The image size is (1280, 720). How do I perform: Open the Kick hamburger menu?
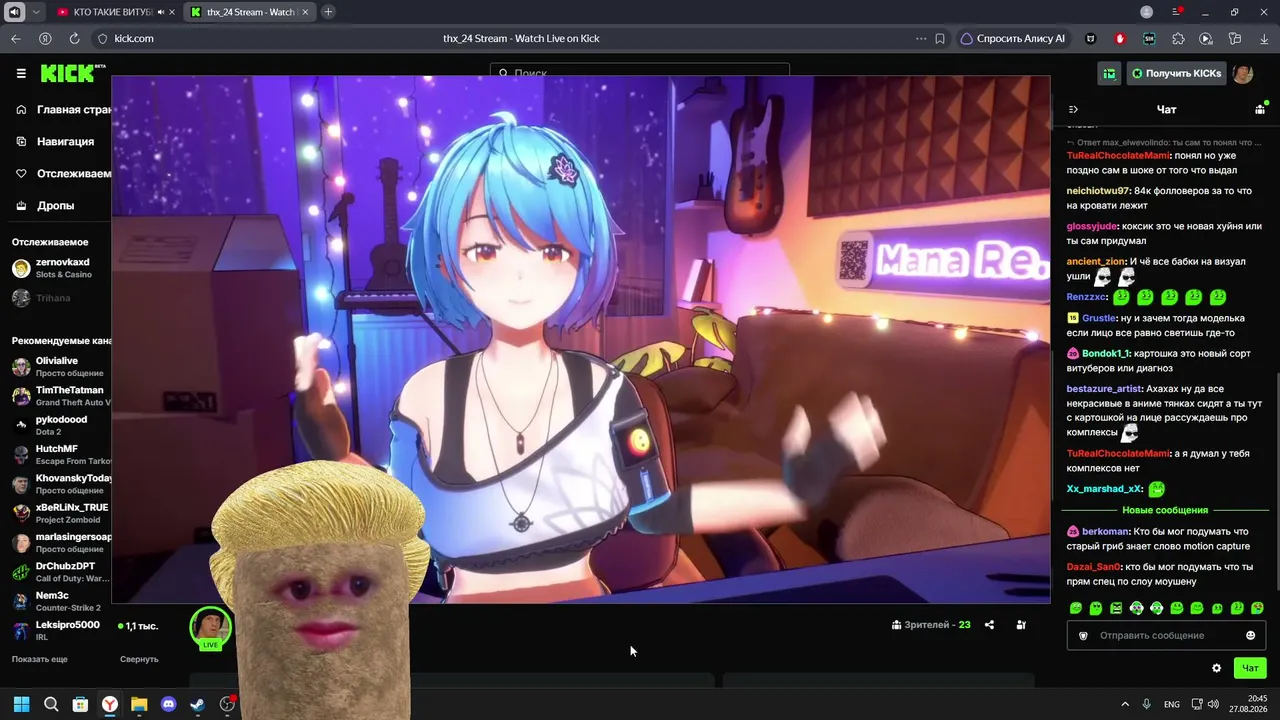[x=21, y=73]
